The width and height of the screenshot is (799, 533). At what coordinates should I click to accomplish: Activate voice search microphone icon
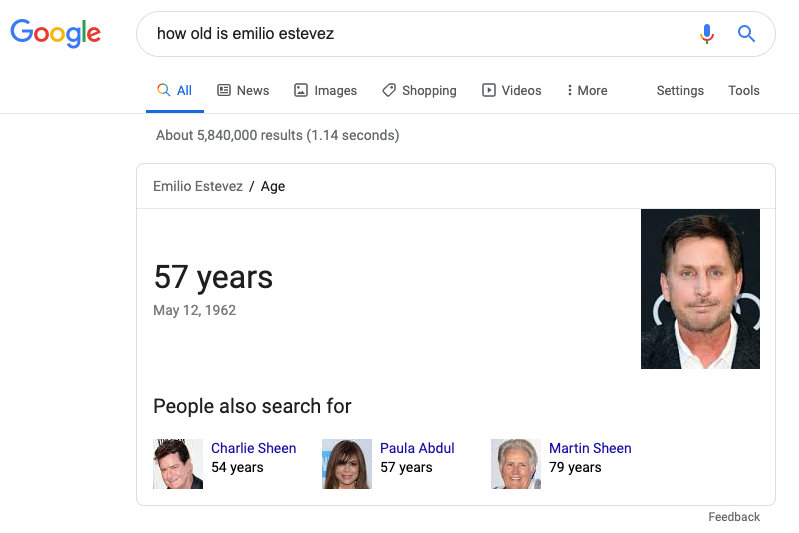tap(707, 34)
